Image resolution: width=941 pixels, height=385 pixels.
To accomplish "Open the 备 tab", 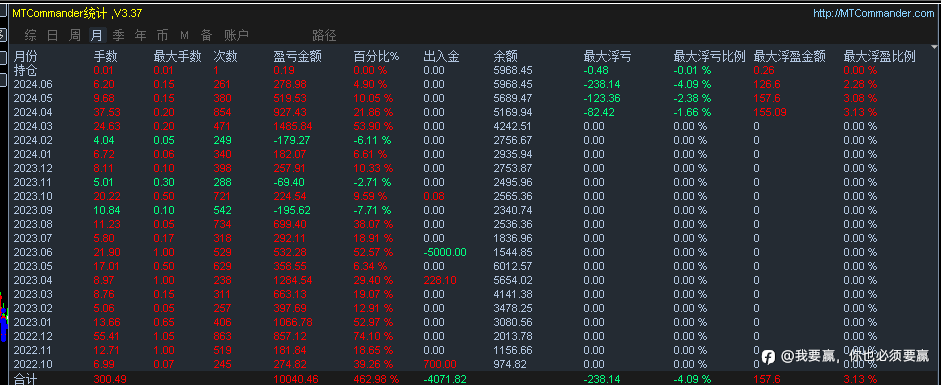I will 206,35.
